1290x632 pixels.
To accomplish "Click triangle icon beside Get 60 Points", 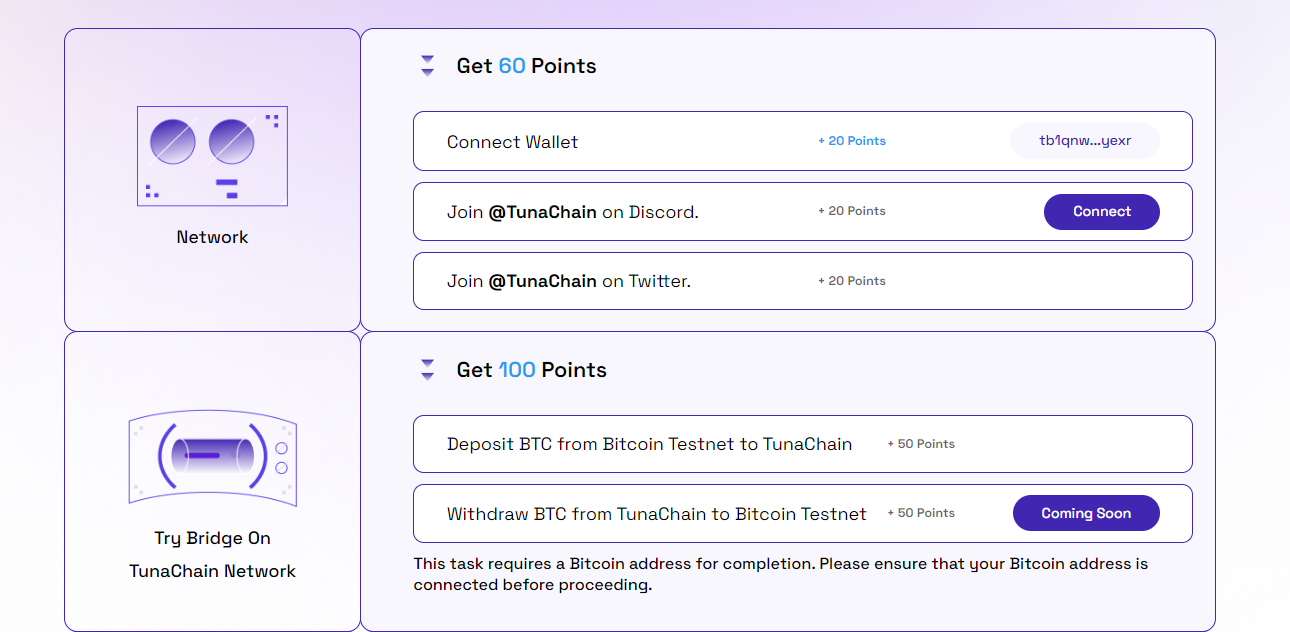I will point(427,66).
